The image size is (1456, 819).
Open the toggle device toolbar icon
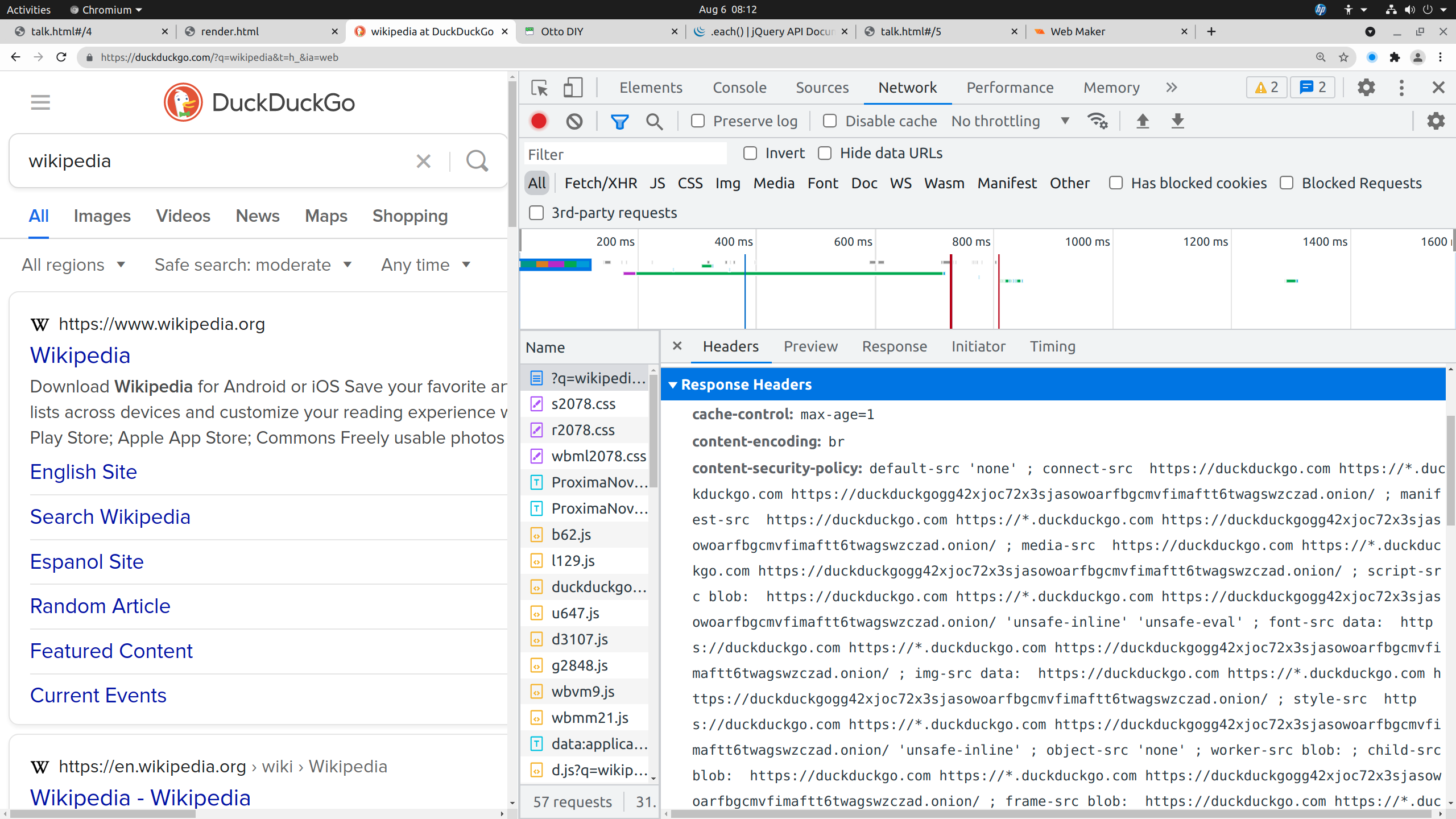coord(573,88)
